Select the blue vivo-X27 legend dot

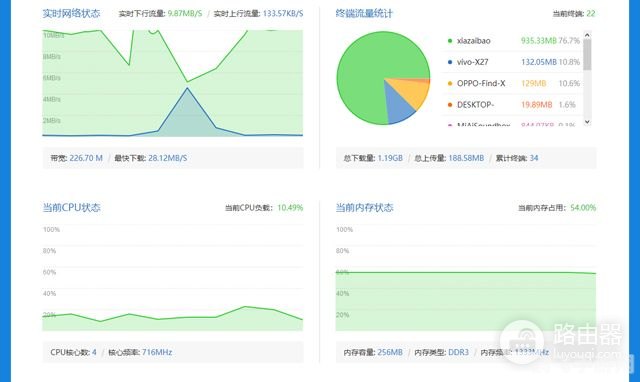(450, 62)
